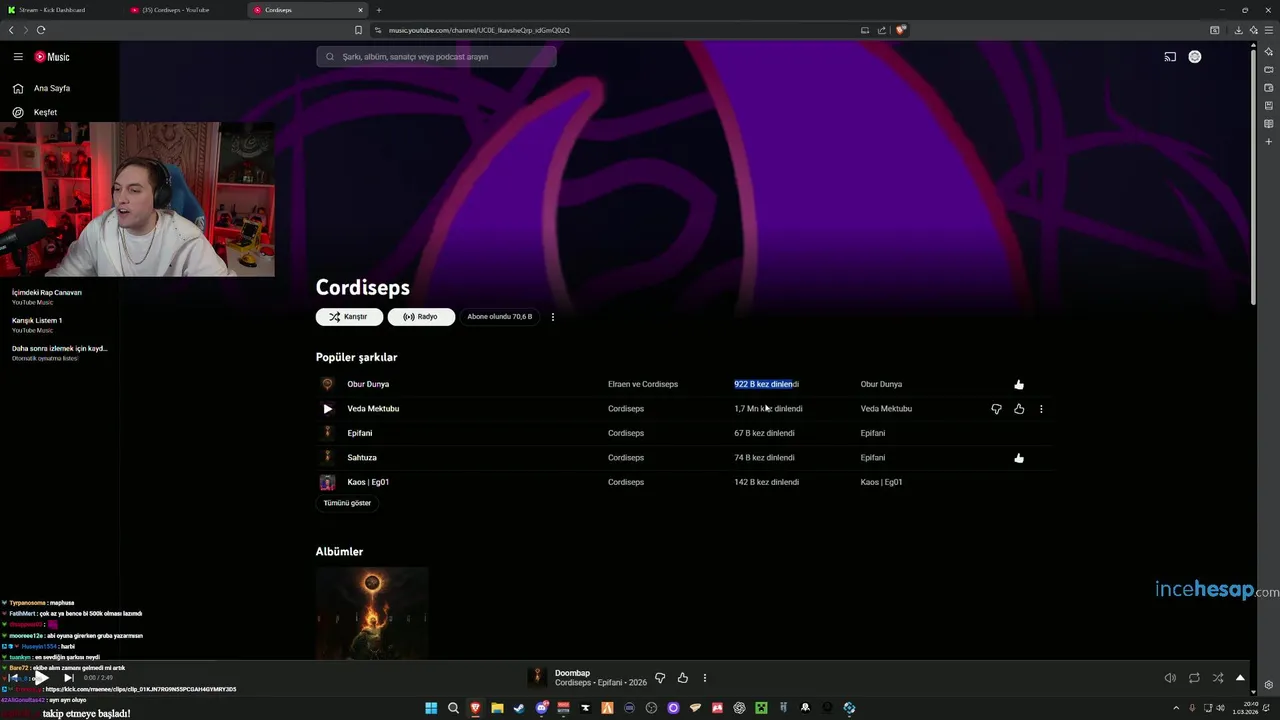Open the account avatar menu
This screenshot has width=1280, height=720.
(x=1195, y=57)
